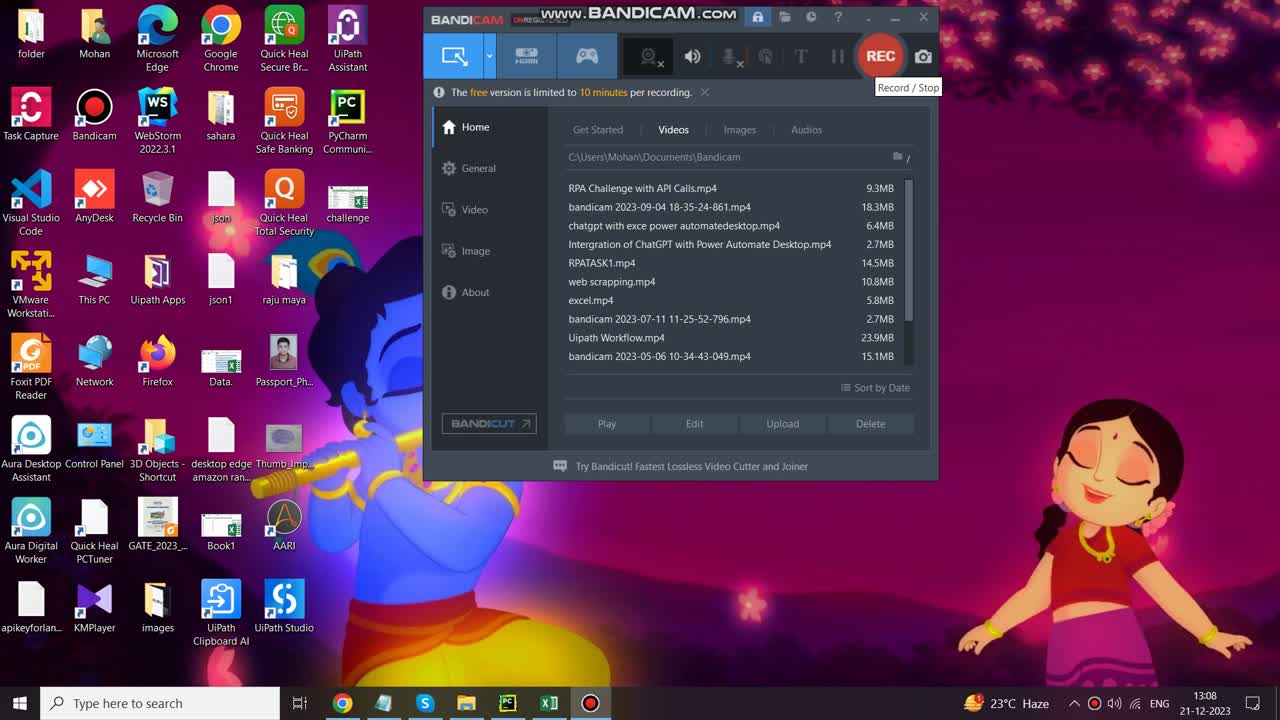Click the pause recording icon
This screenshot has height=720, width=1280.
(x=838, y=57)
